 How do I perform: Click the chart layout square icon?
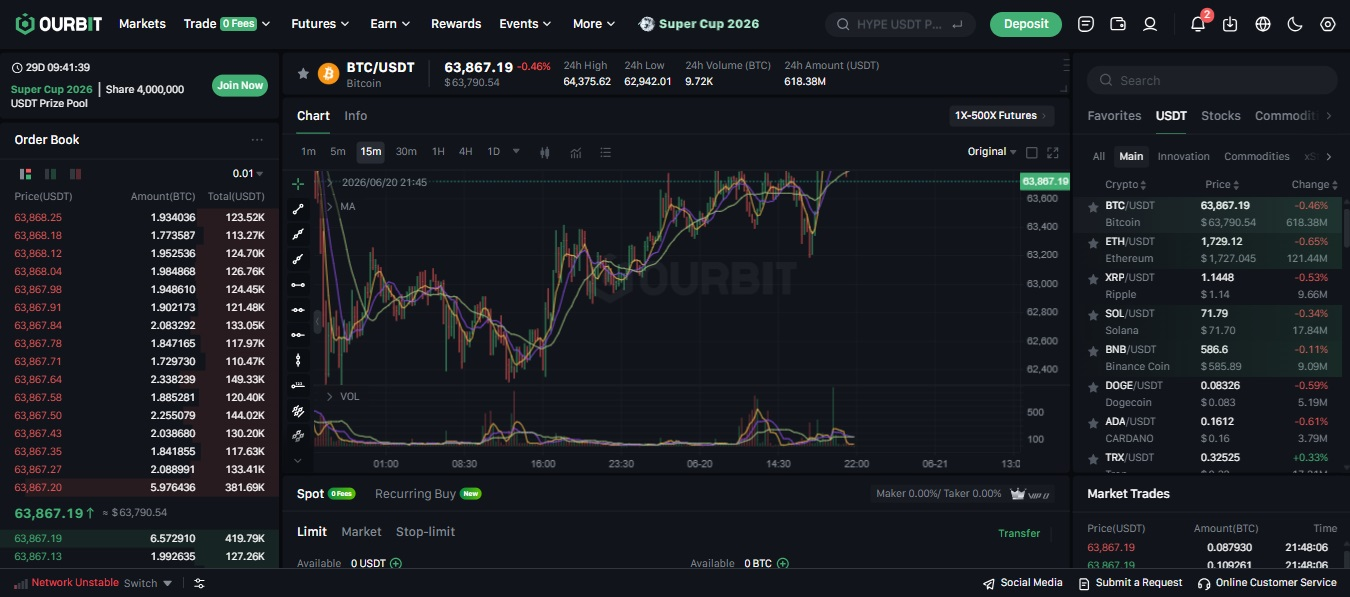(1032, 153)
